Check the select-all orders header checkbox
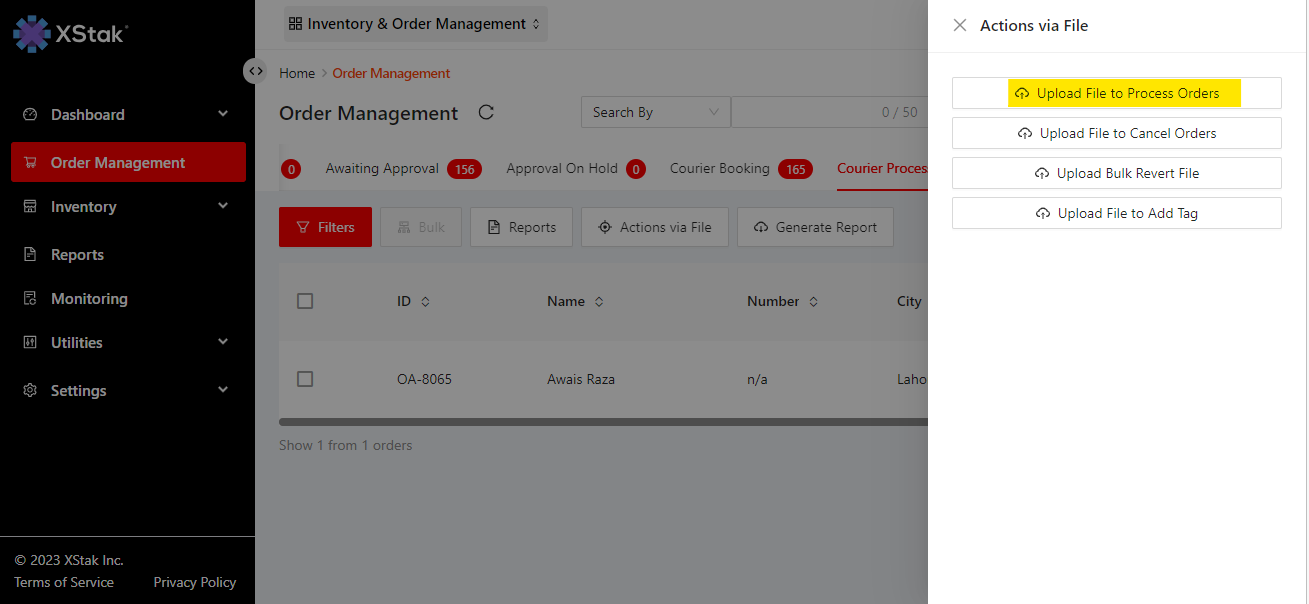 click(306, 301)
